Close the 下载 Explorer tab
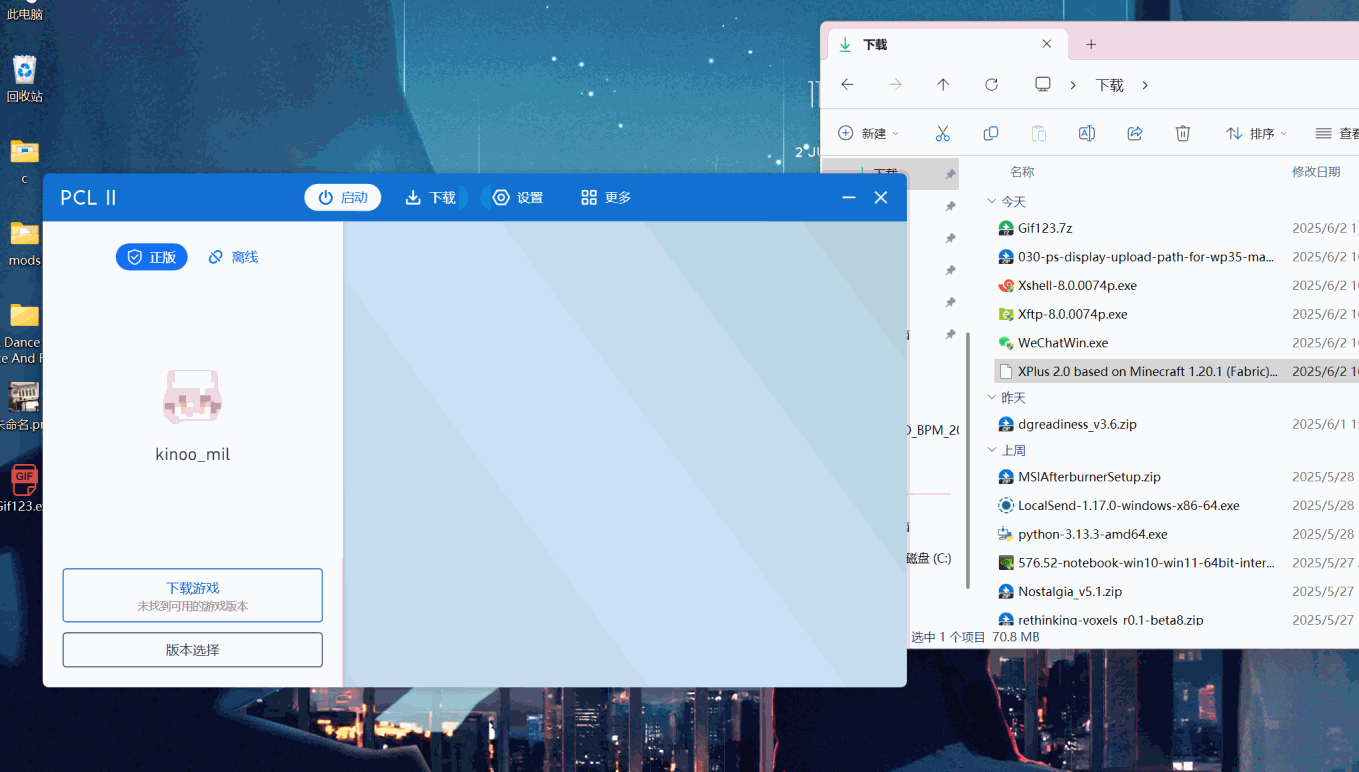 coord(1047,44)
